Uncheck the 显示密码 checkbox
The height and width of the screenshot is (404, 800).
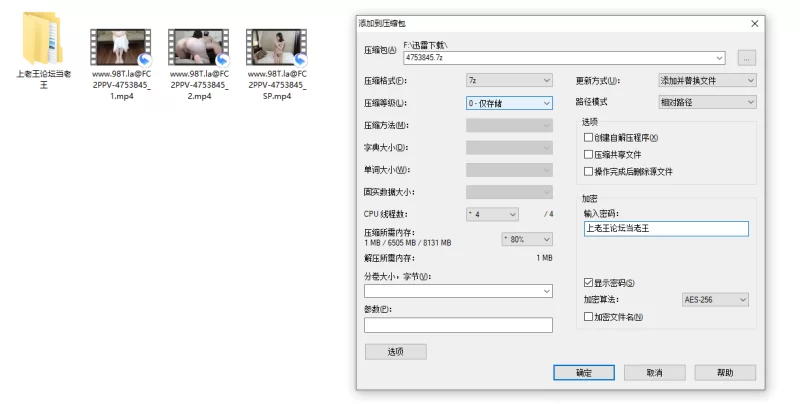[x=588, y=283]
